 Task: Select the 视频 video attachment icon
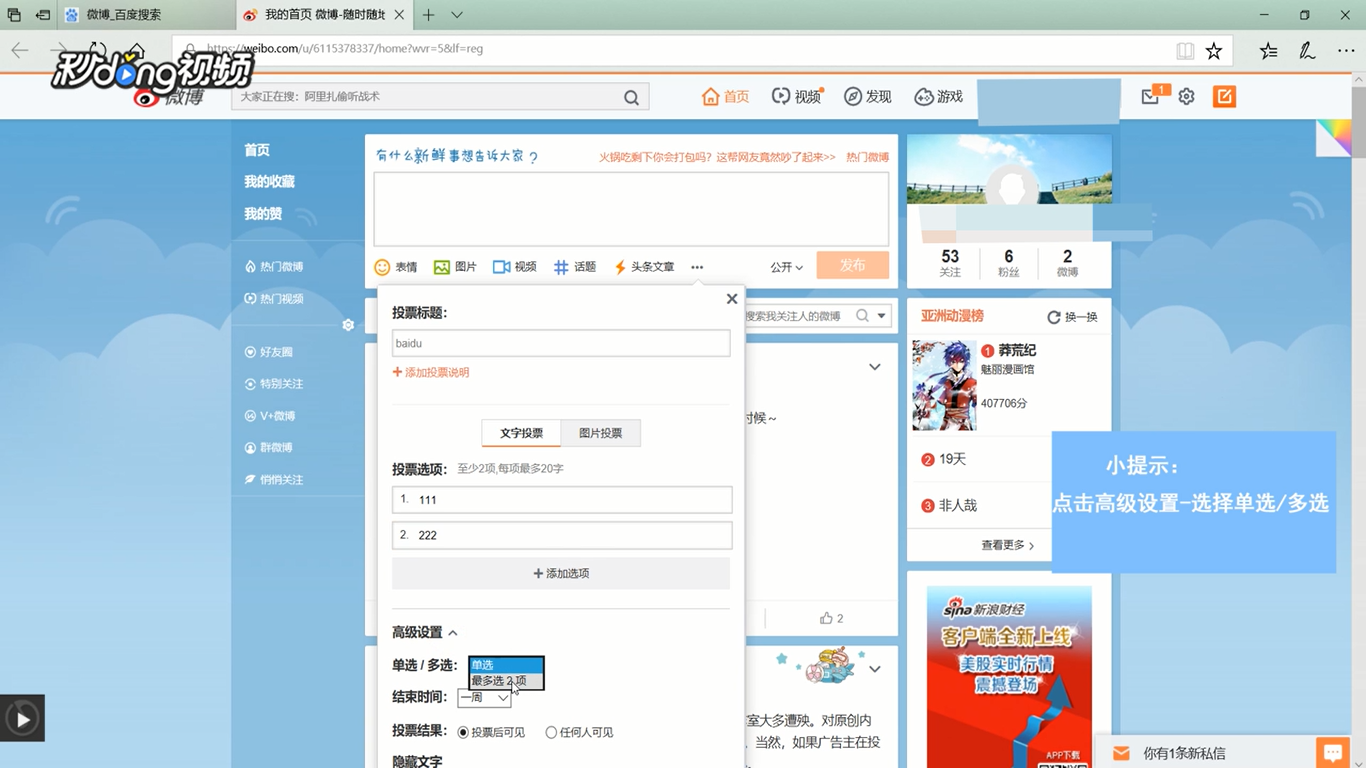[514, 266]
